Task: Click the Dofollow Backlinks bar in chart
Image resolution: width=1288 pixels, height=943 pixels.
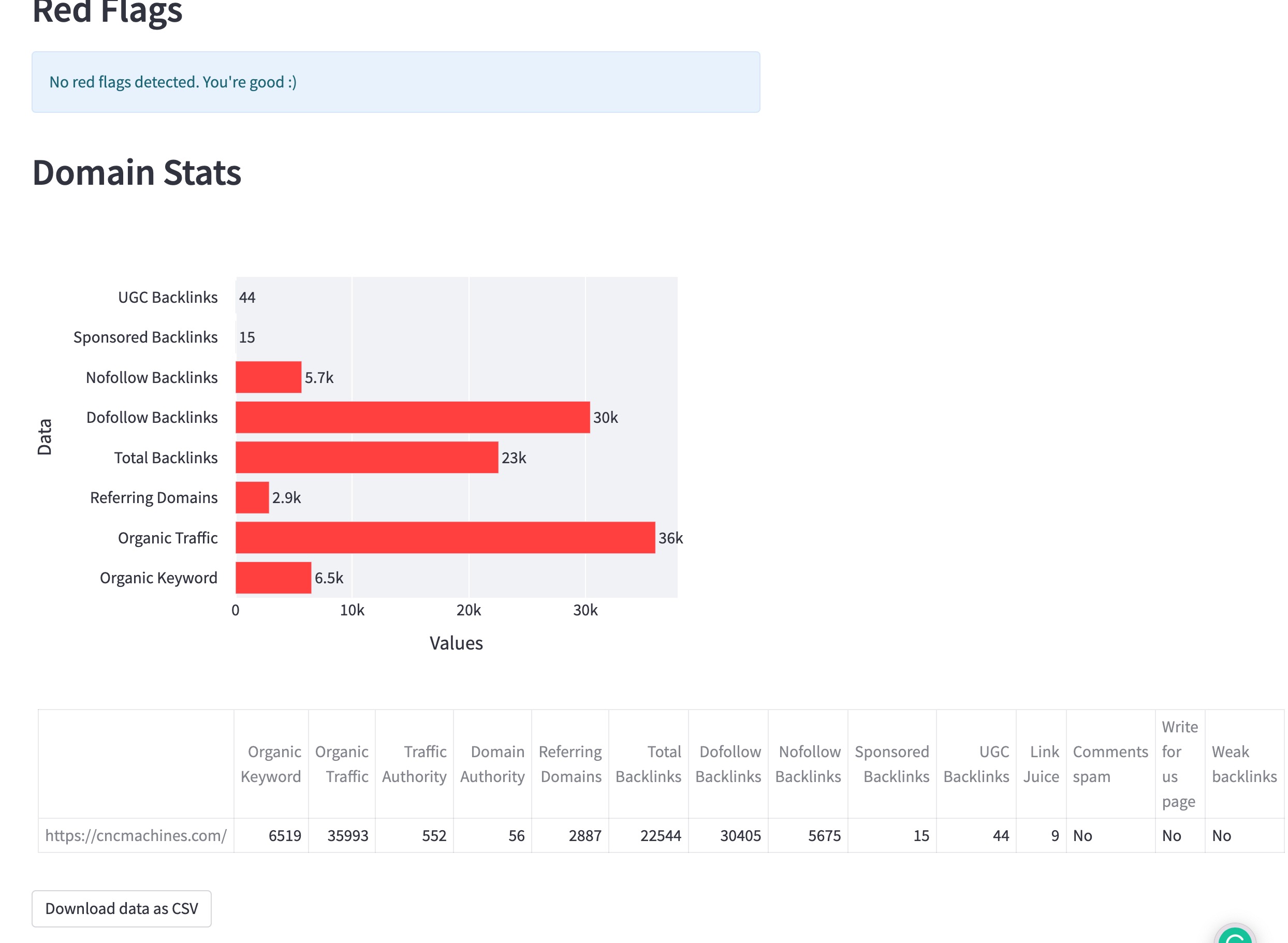Action: (x=413, y=417)
